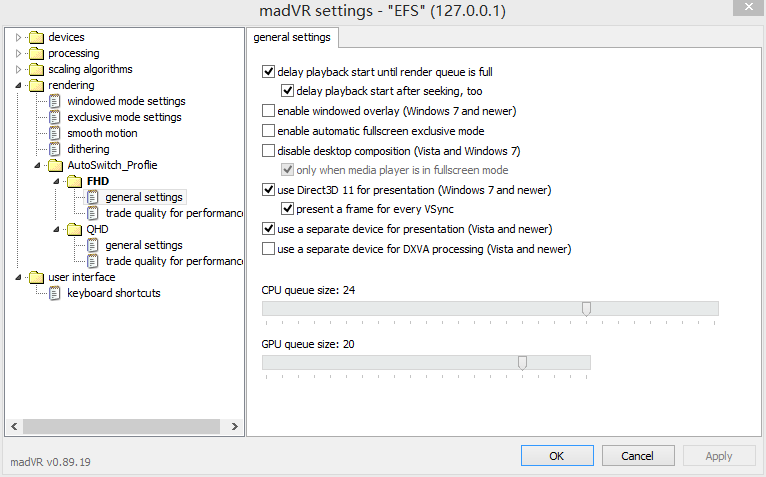Click the tree panel's right scroll arrow
The height and width of the screenshot is (477, 766).
point(235,426)
